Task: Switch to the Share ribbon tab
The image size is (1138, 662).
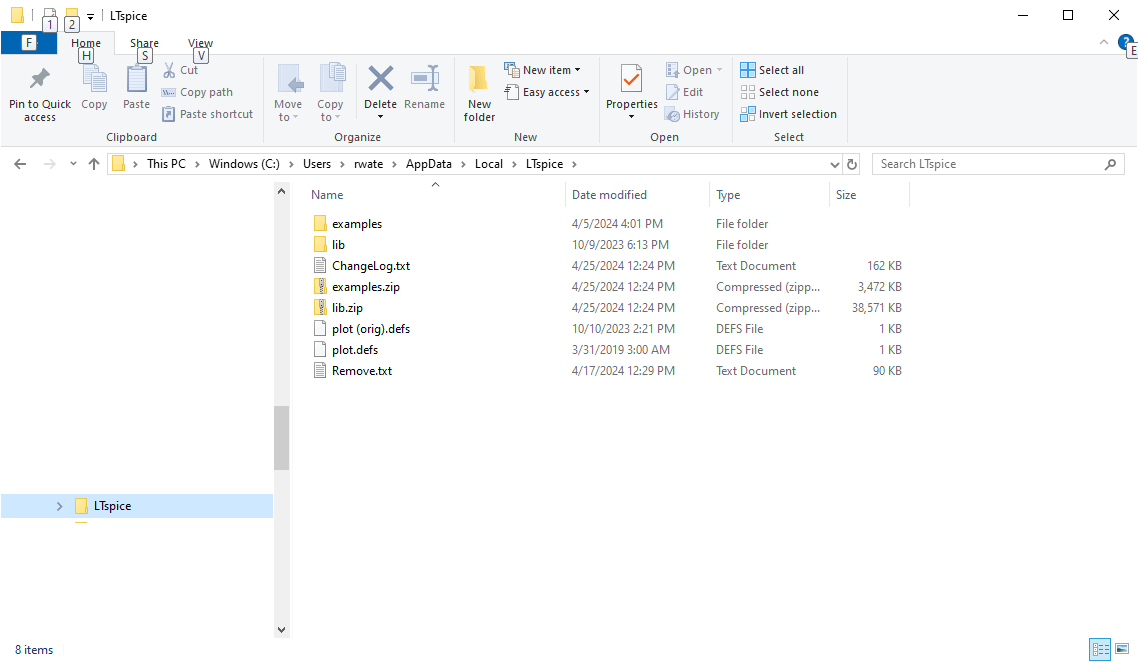Action: click(x=144, y=43)
